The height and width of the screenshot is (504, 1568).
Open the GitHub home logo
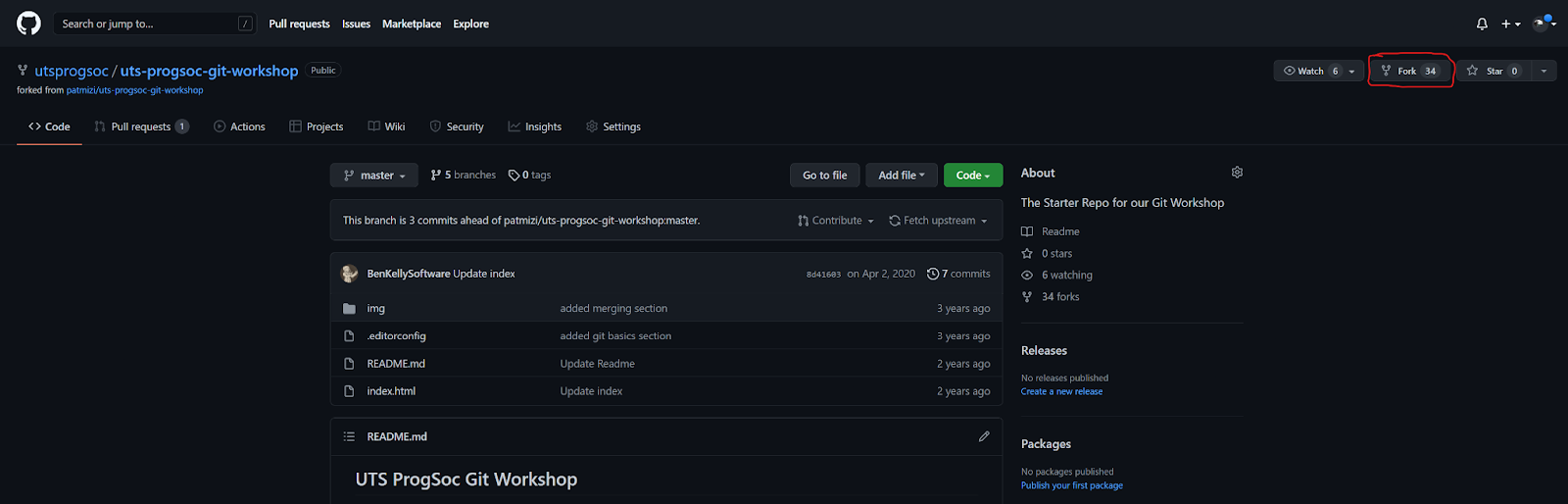click(x=29, y=24)
